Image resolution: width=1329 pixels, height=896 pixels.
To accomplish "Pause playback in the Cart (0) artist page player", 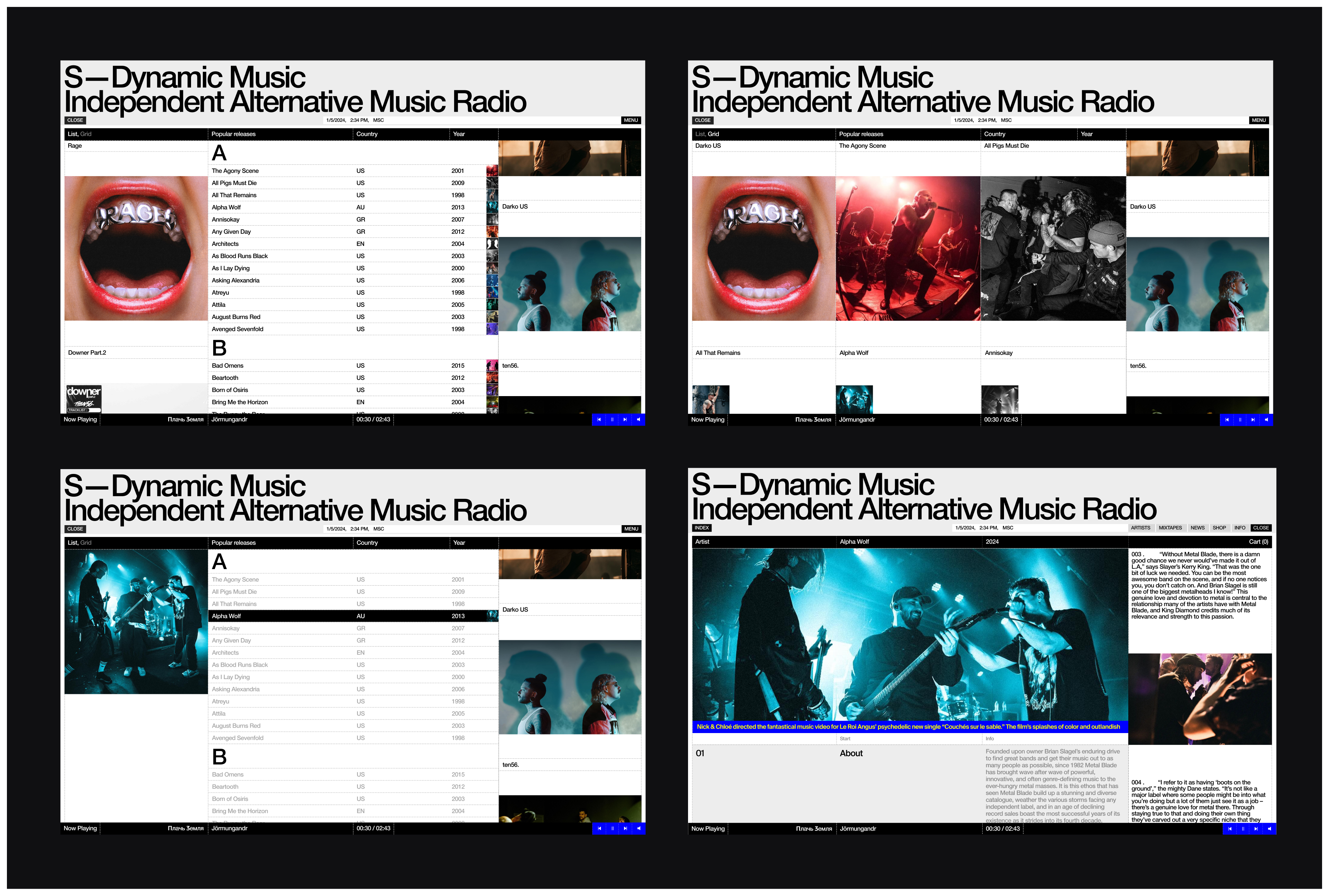I will 1243,829.
